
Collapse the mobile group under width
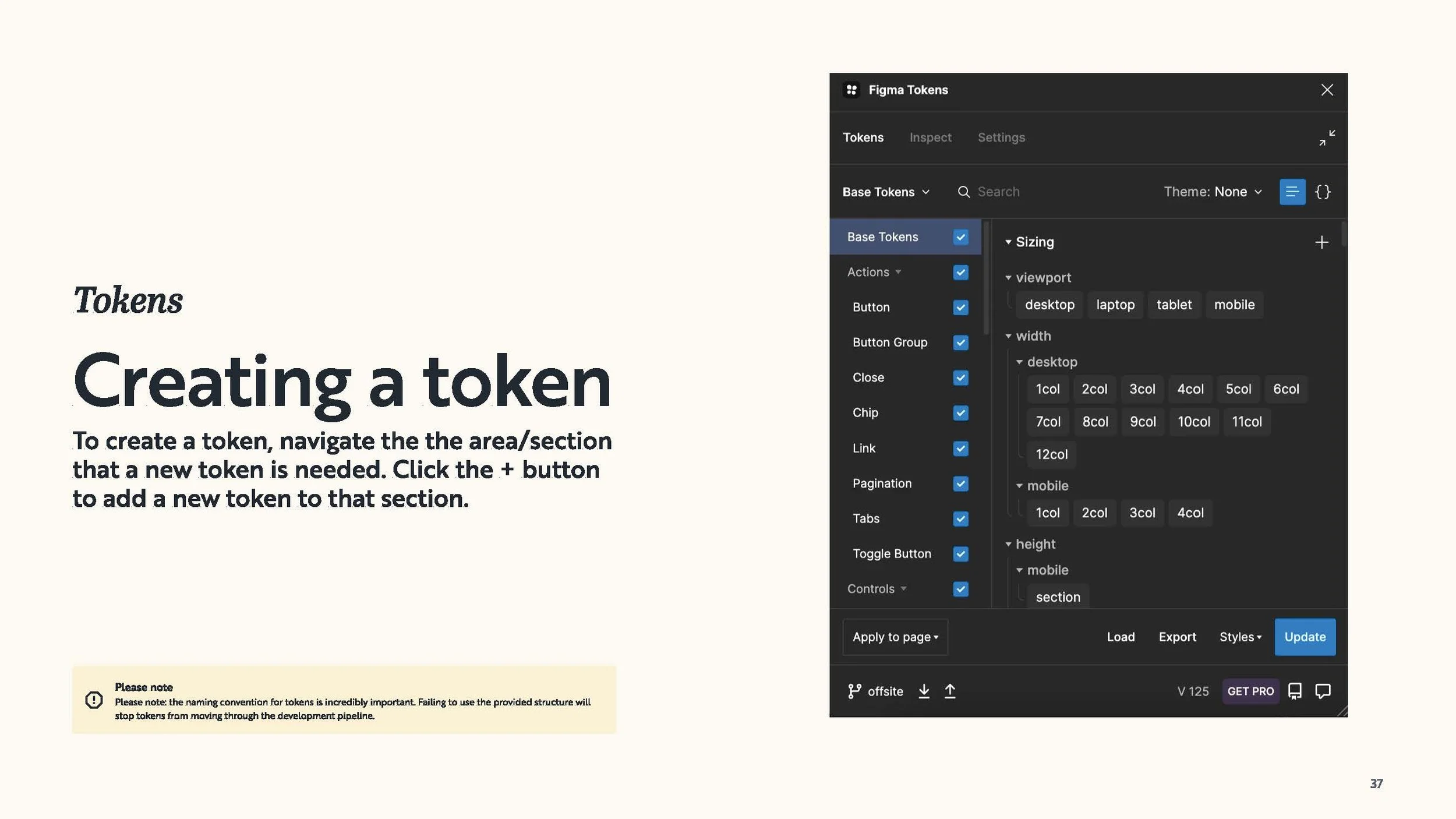[x=1019, y=486]
